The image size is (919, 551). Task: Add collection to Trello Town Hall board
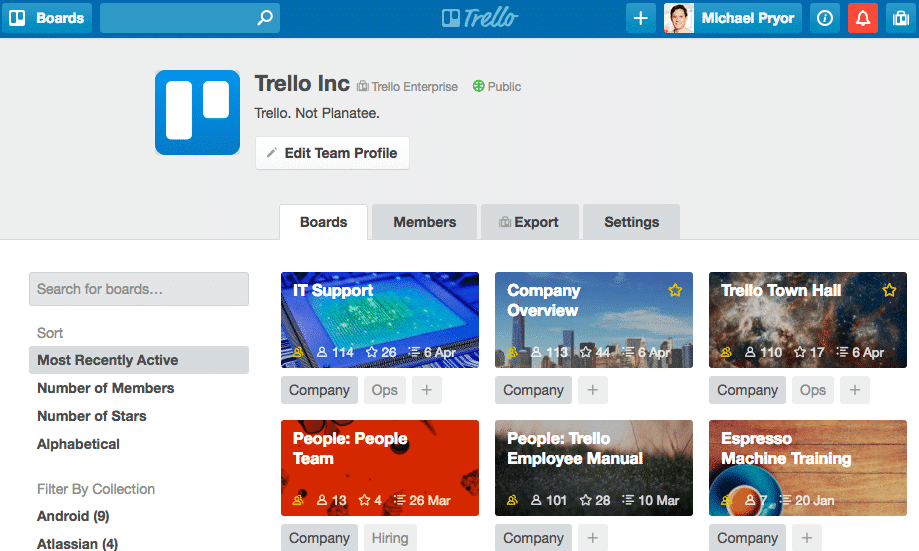855,390
